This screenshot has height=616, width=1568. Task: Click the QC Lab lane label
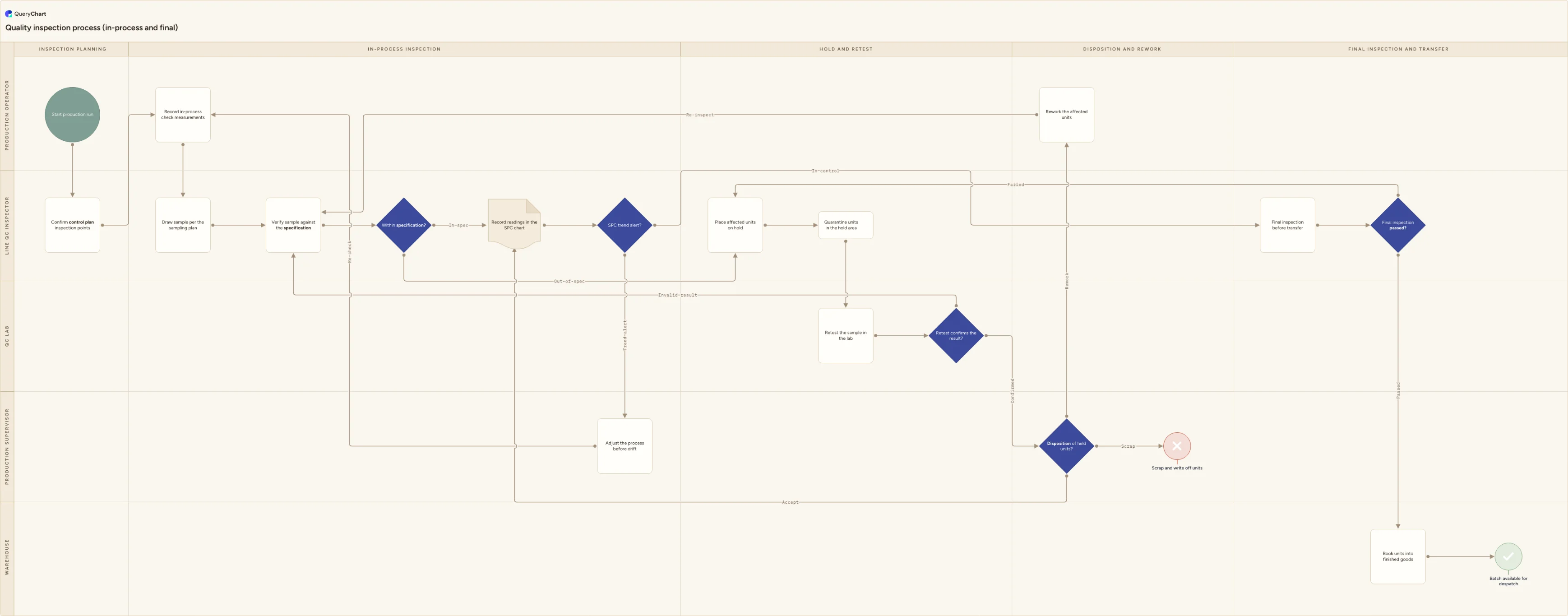tap(7, 336)
